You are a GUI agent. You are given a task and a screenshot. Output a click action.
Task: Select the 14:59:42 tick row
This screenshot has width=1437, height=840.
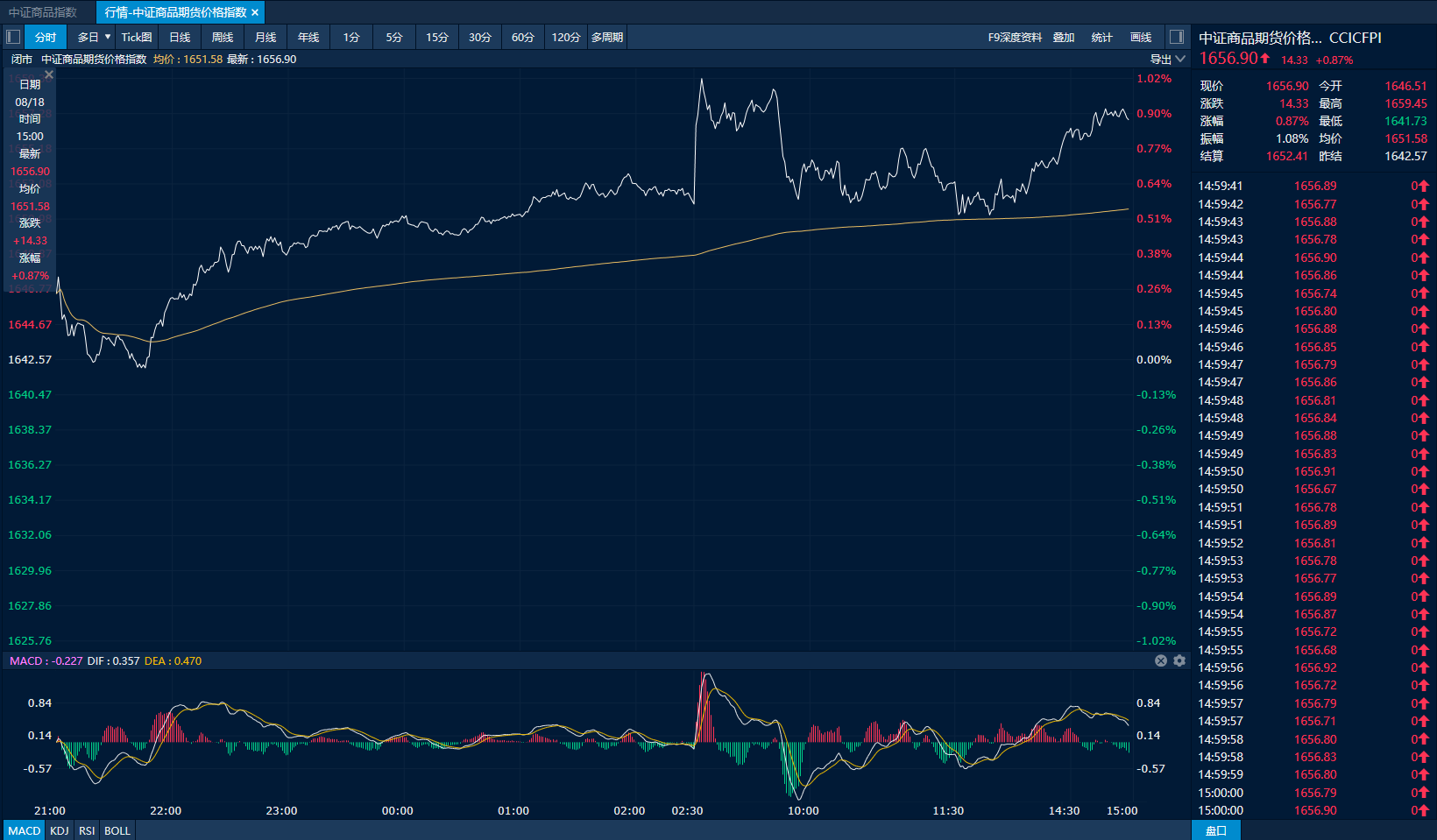[1313, 204]
